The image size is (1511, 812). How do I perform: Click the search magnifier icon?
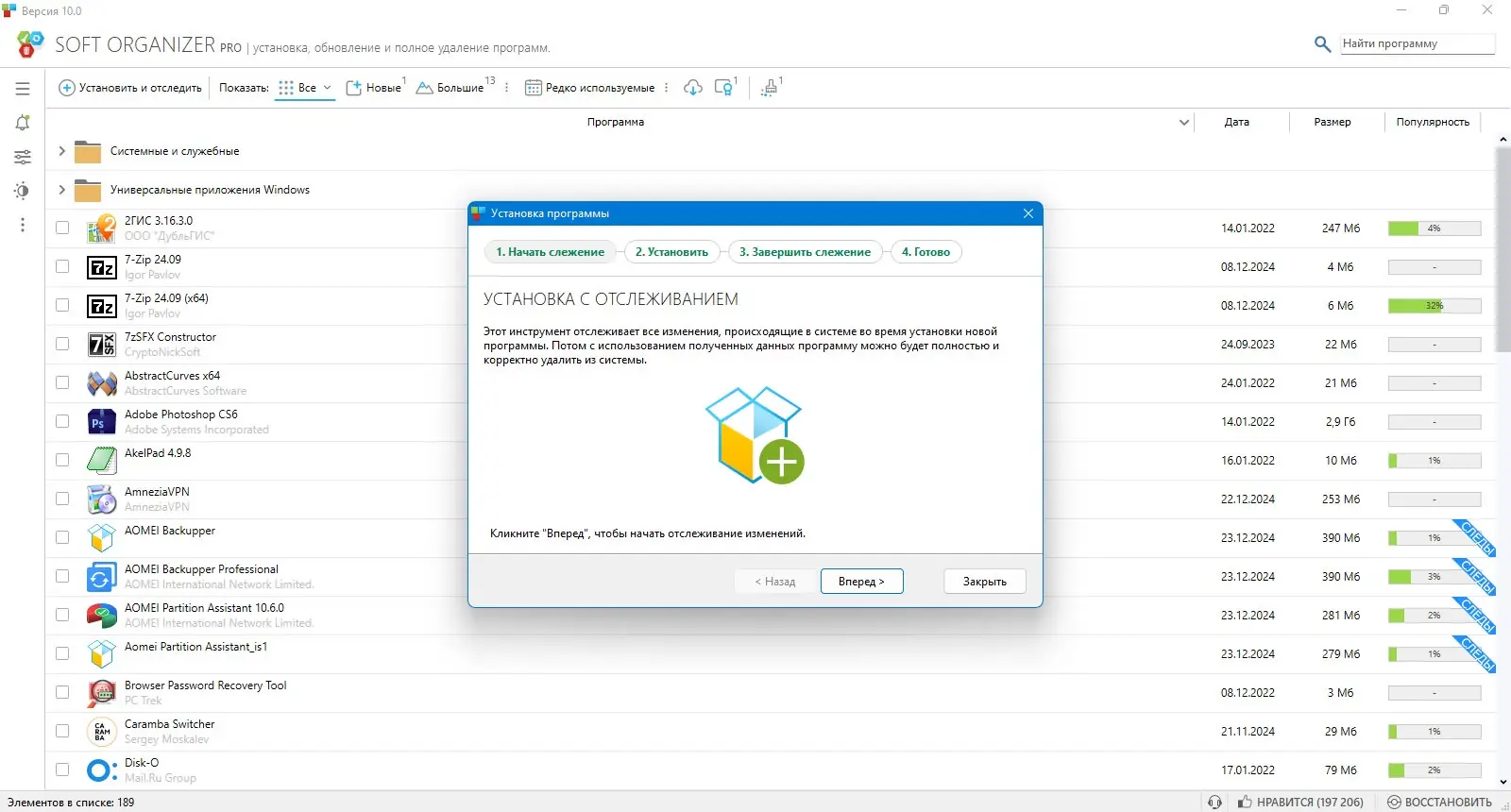[x=1322, y=43]
